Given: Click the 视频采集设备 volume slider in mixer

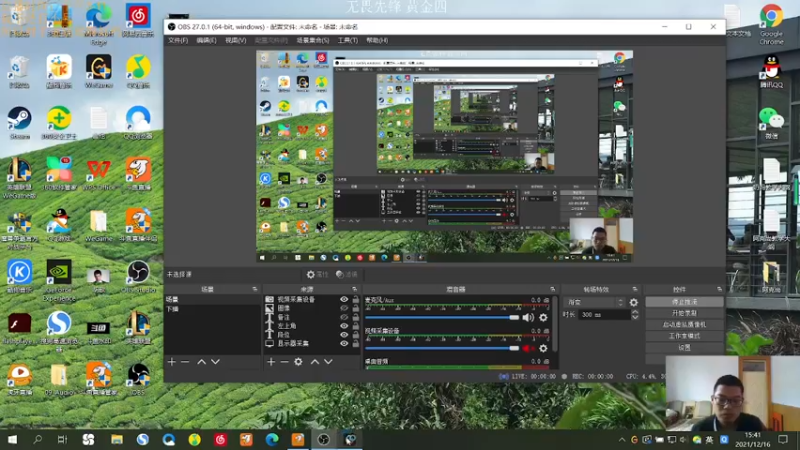Looking at the screenshot, I should tap(442, 348).
